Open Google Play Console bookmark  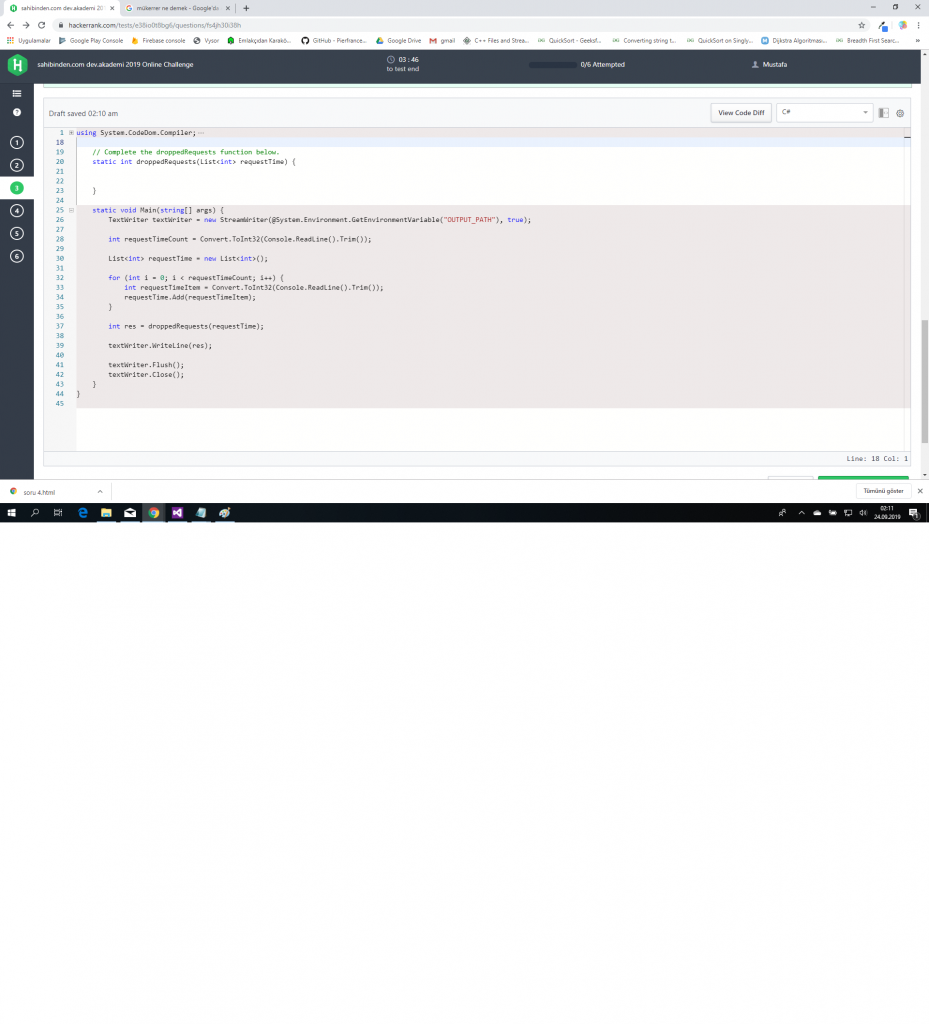click(91, 40)
